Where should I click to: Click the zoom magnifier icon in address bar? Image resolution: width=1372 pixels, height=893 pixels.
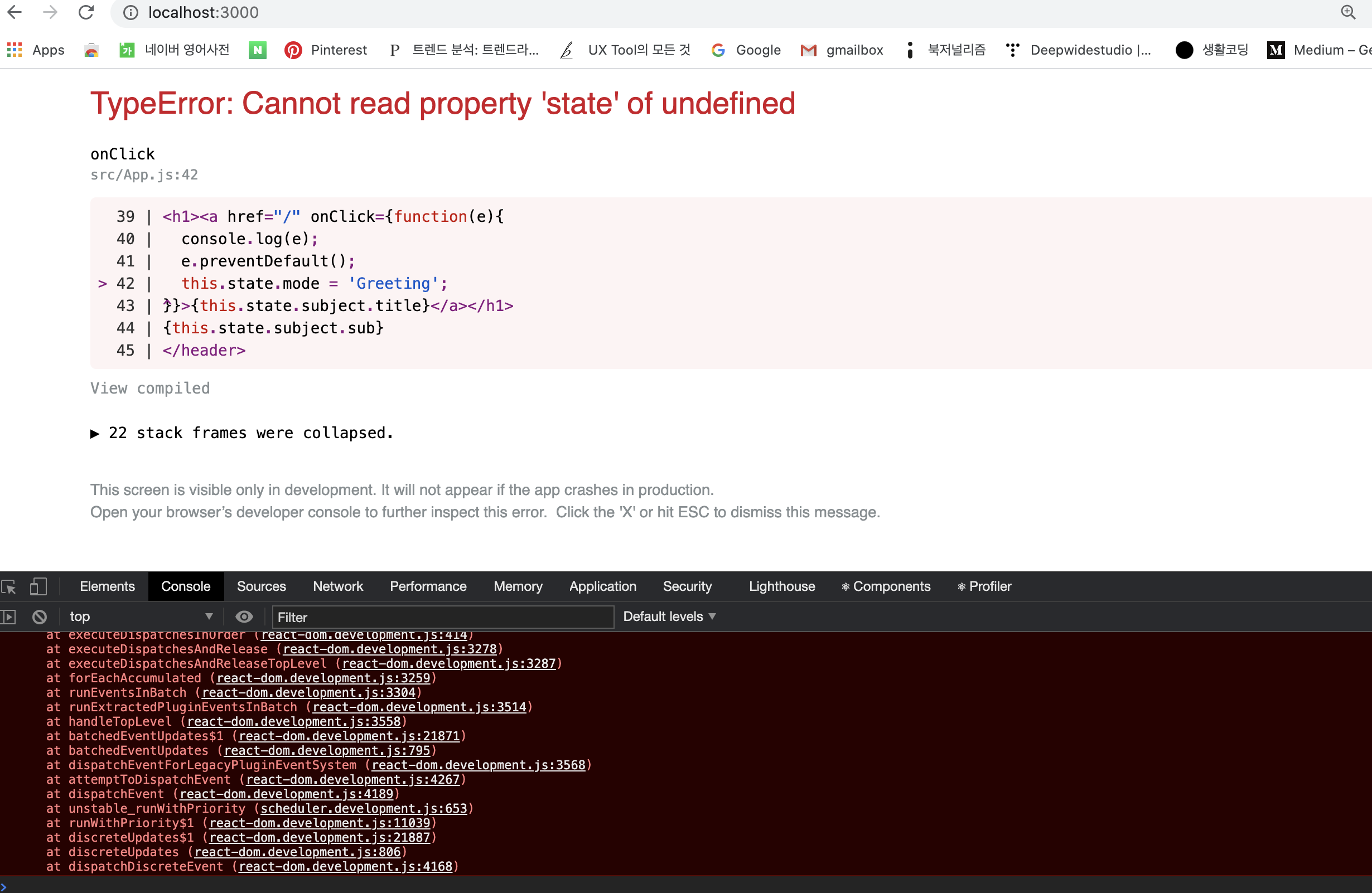1348,13
